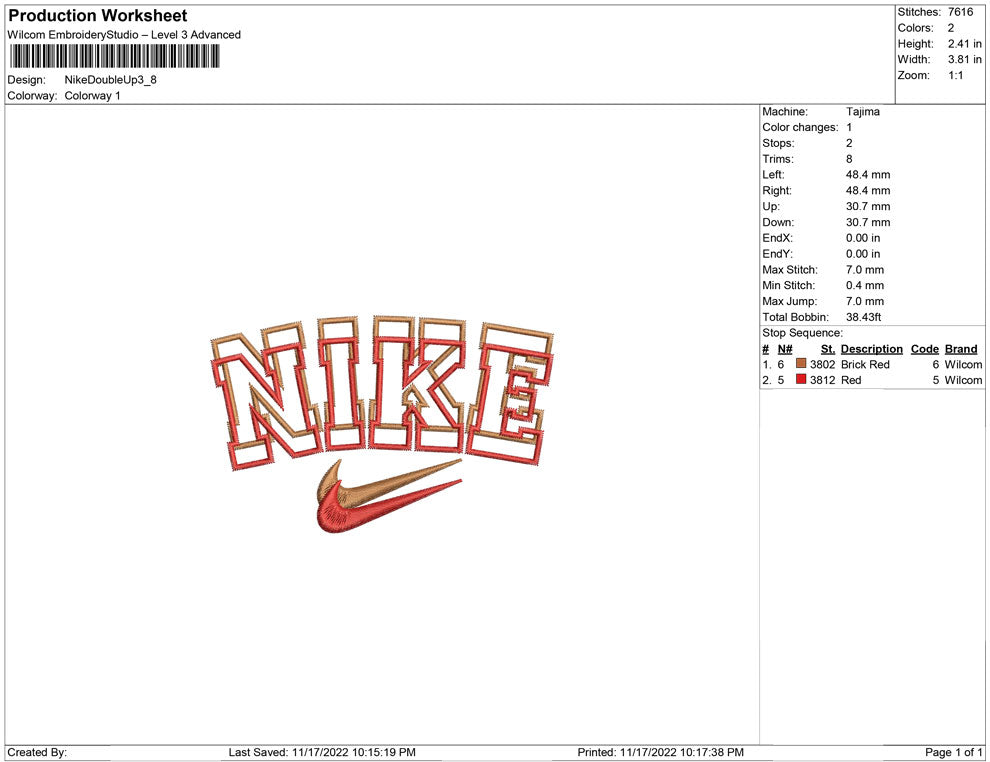Click the Stop Sequence label
This screenshot has height=762, width=990.
point(802,333)
